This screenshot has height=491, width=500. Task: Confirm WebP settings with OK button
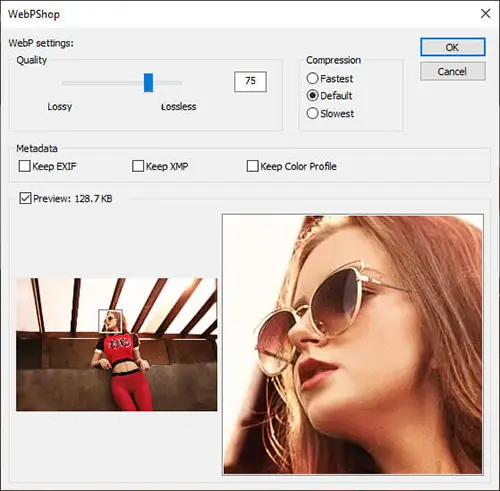pyautogui.click(x=452, y=47)
